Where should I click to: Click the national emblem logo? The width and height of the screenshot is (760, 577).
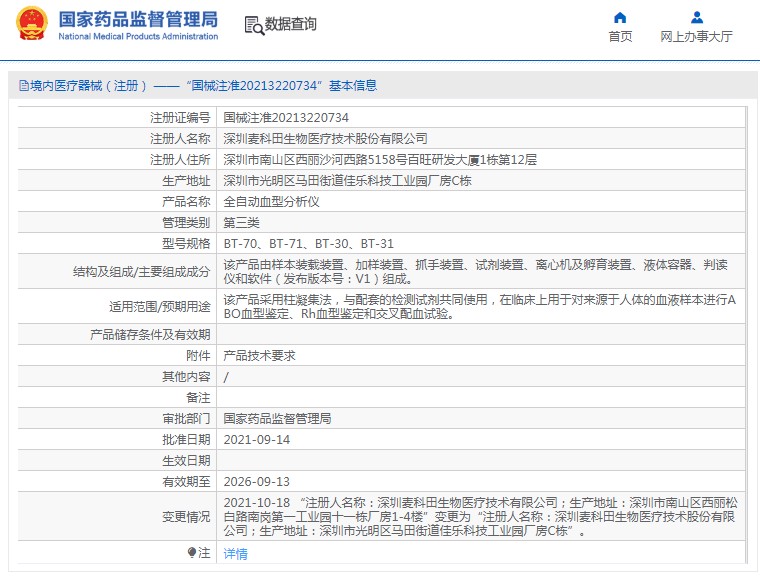tap(27, 24)
